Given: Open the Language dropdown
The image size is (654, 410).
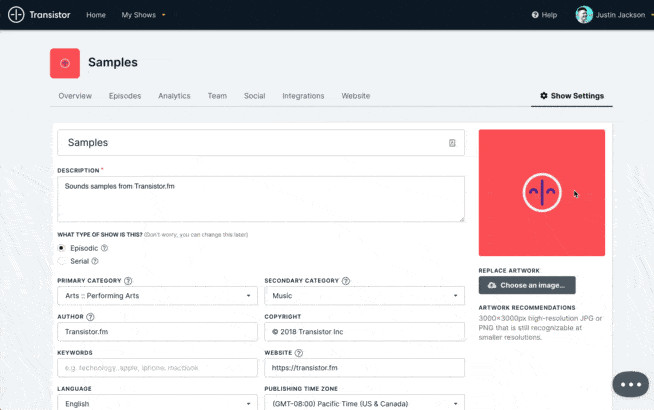Looking at the screenshot, I should [157, 404].
